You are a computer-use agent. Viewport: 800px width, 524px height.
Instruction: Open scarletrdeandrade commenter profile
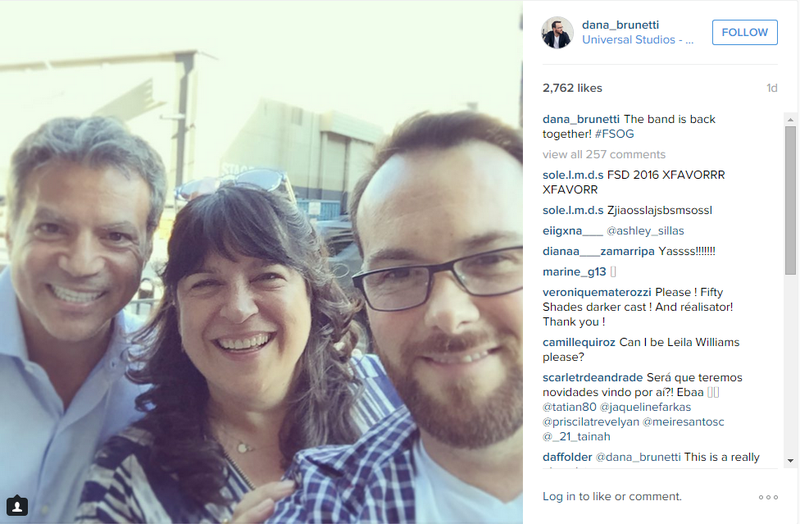592,378
